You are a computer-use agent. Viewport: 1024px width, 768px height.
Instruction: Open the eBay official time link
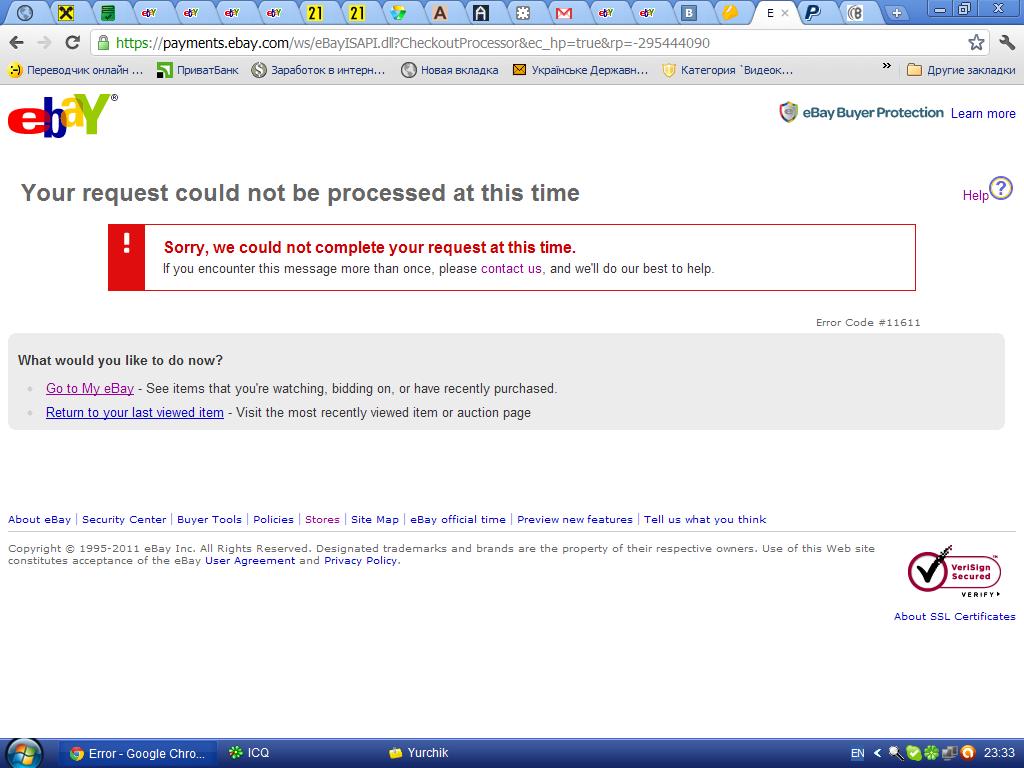point(458,520)
